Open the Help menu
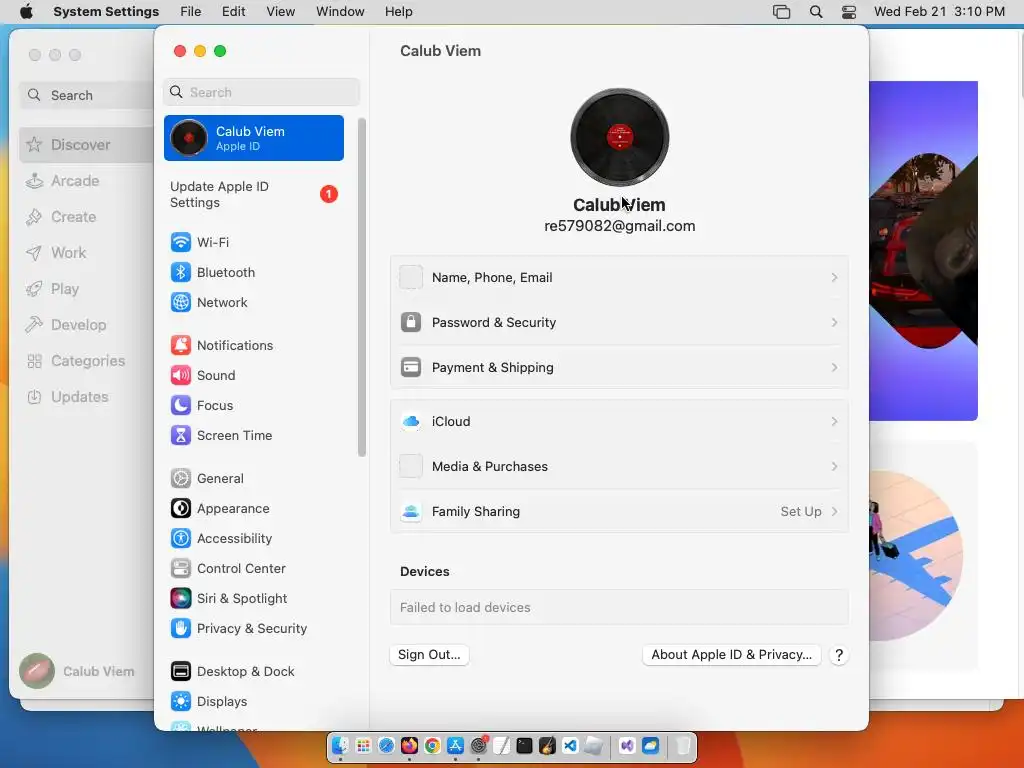This screenshot has height=768, width=1024. click(398, 12)
